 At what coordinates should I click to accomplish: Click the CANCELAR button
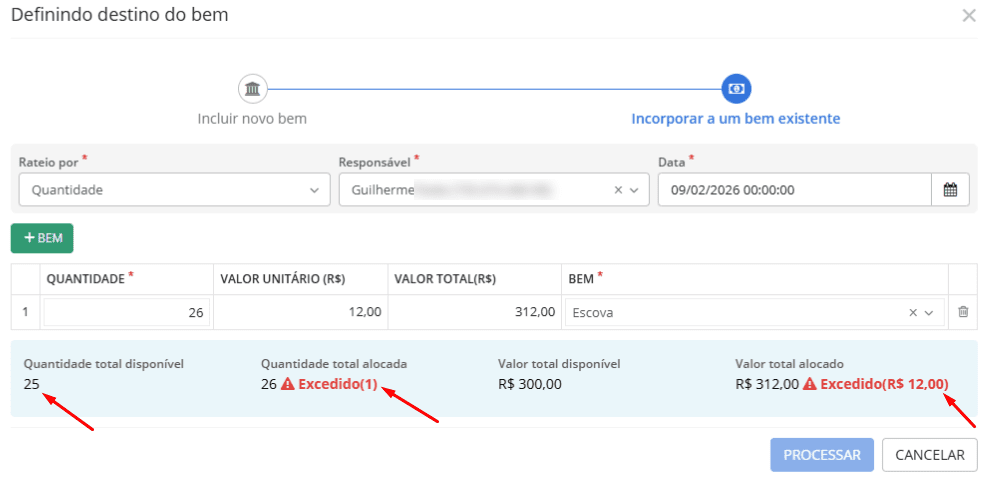[929, 455]
